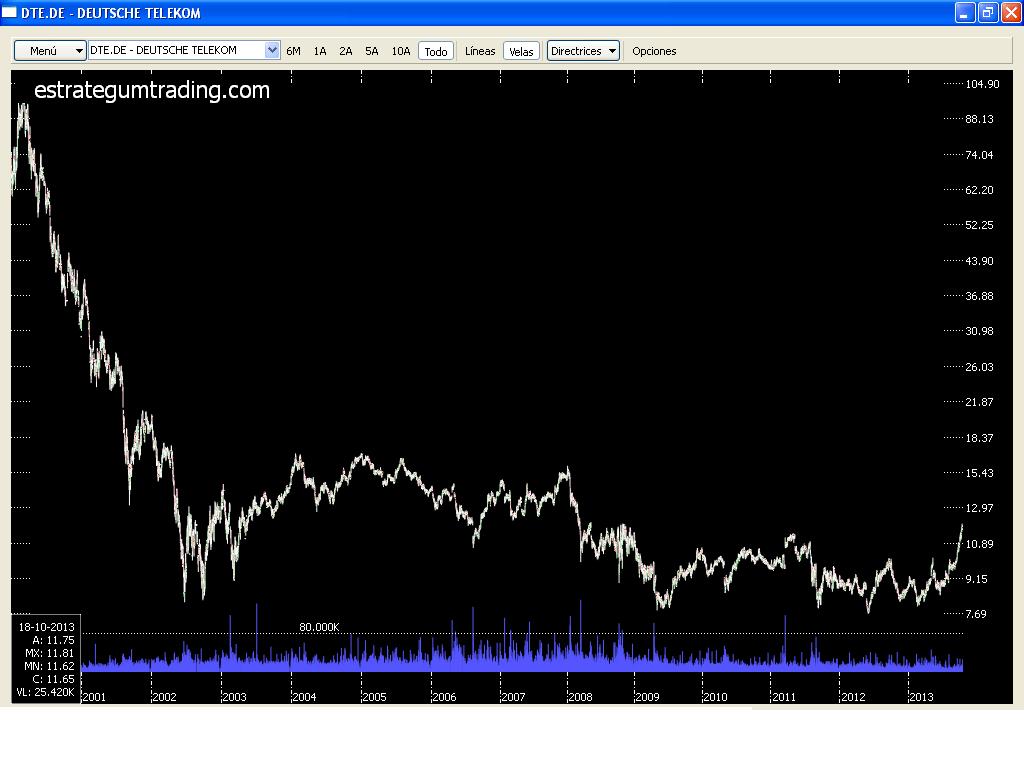The image size is (1024, 768).
Task: Click the VL: 25.420K volume value
Action: click(x=46, y=692)
